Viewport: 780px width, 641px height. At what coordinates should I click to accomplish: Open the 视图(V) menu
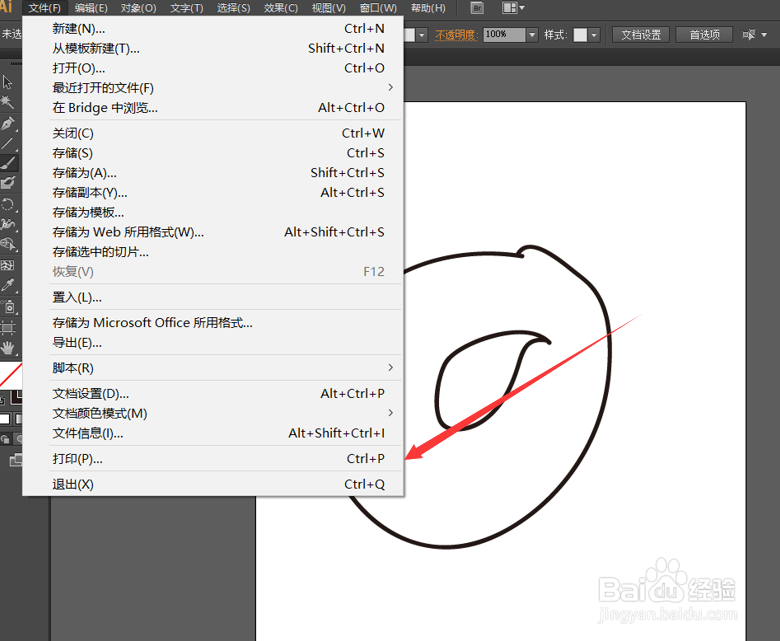(x=328, y=8)
